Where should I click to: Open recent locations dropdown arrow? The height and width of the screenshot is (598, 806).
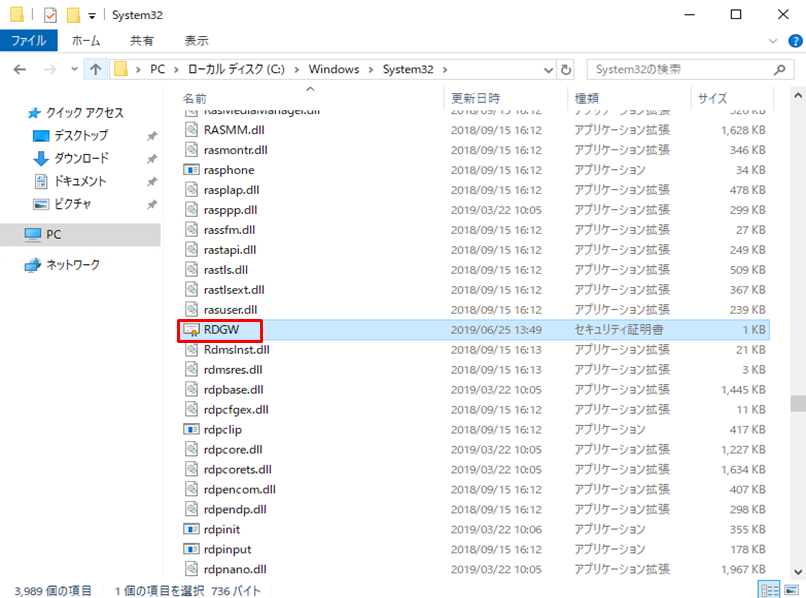click(x=75, y=69)
